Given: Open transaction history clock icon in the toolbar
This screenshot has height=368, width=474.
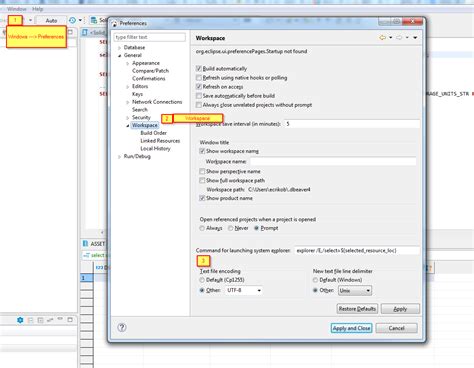Looking at the screenshot, I should point(72,20).
